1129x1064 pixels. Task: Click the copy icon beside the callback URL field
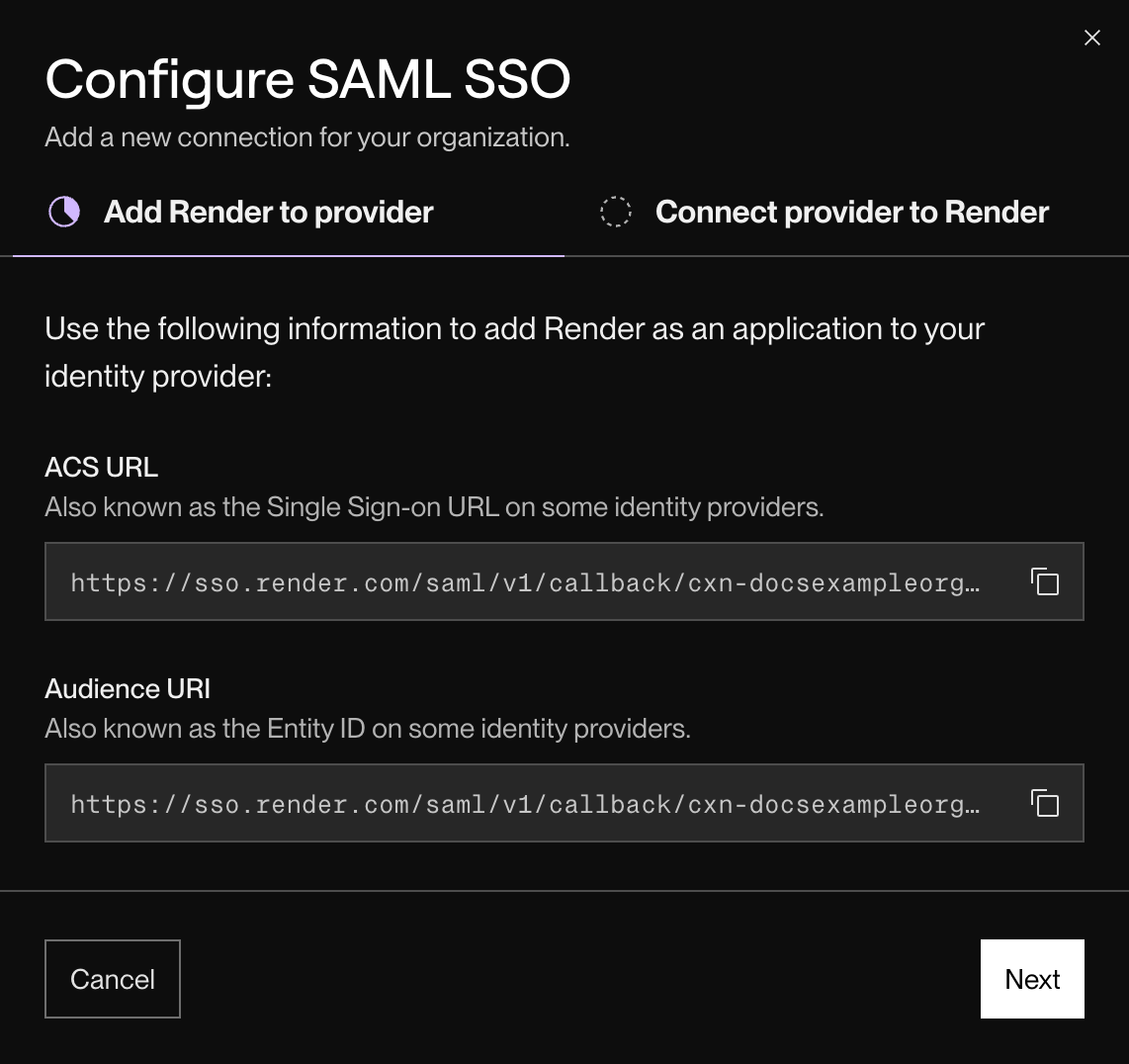pyautogui.click(x=1045, y=582)
